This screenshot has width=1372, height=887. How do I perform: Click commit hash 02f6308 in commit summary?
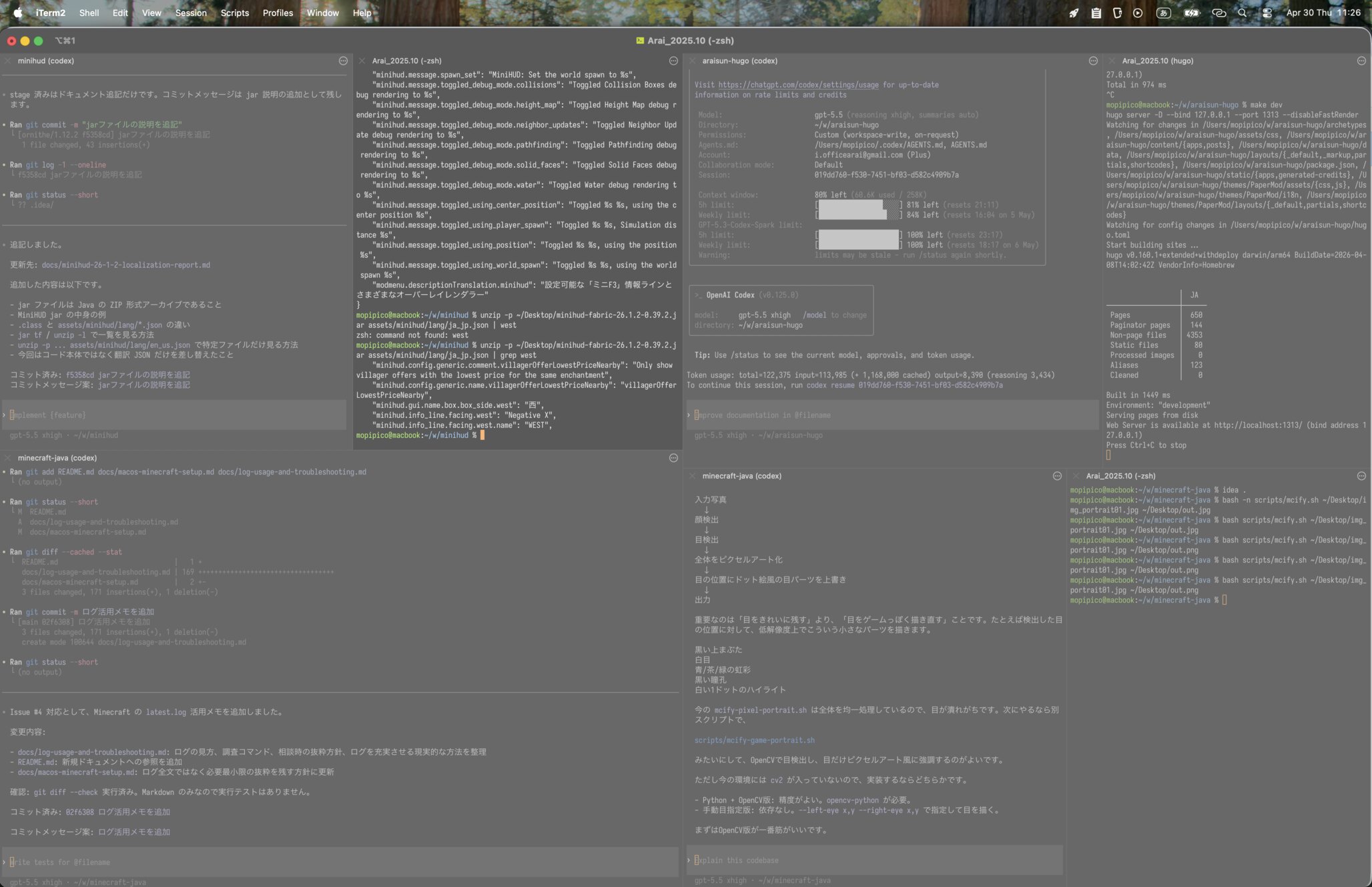(79, 812)
